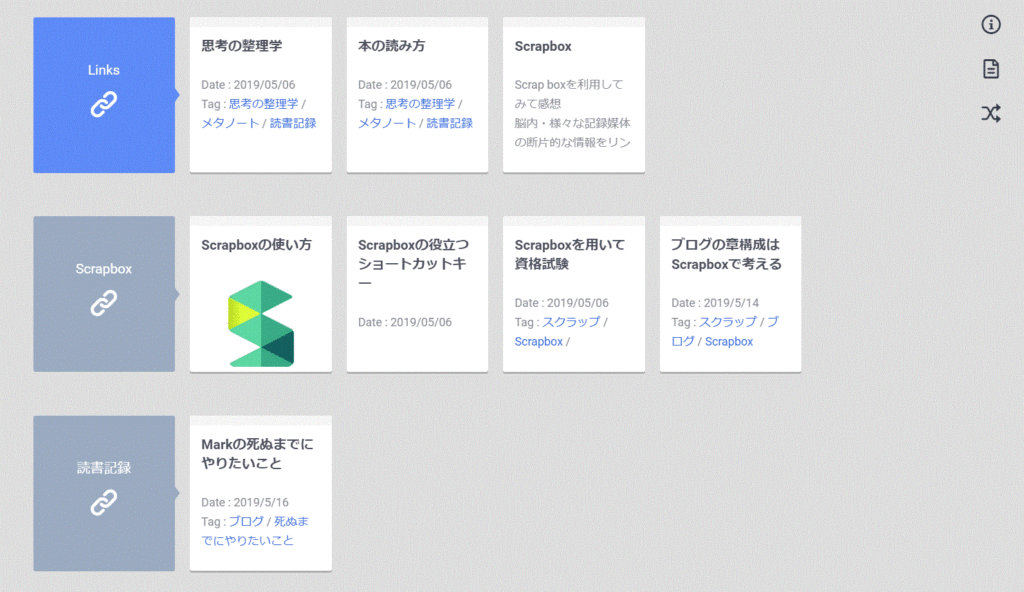Open the 思考の整理学 card title
Viewport: 1024px width, 592px height.
click(242, 46)
